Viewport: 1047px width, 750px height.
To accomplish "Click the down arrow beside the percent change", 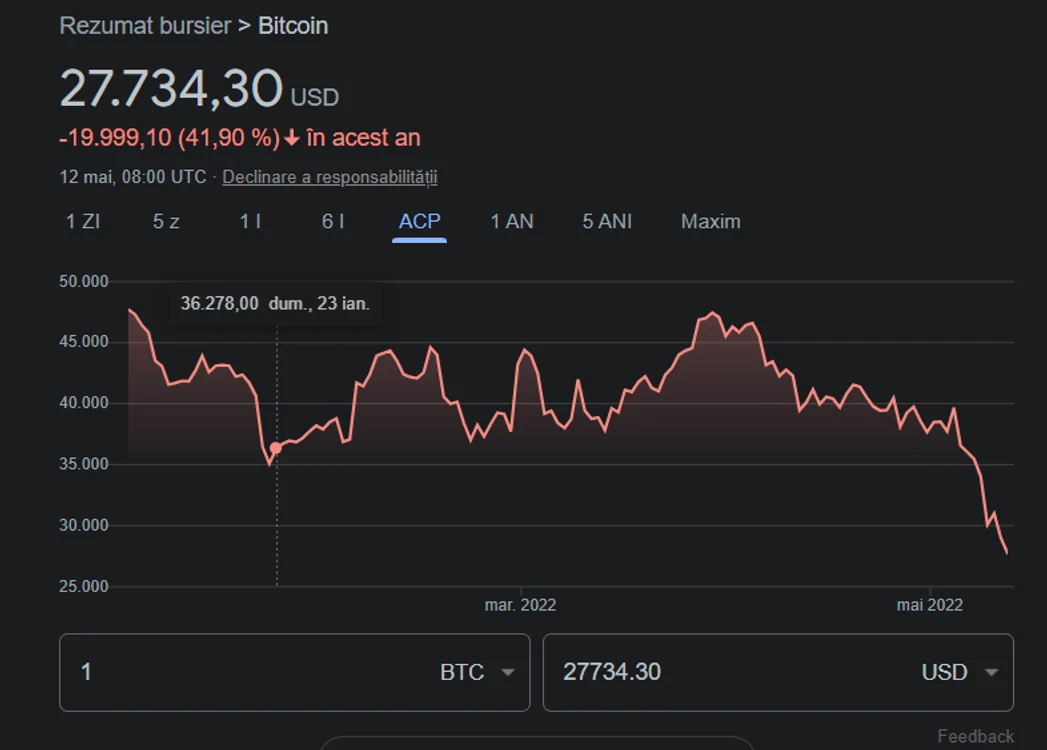I will [x=292, y=138].
